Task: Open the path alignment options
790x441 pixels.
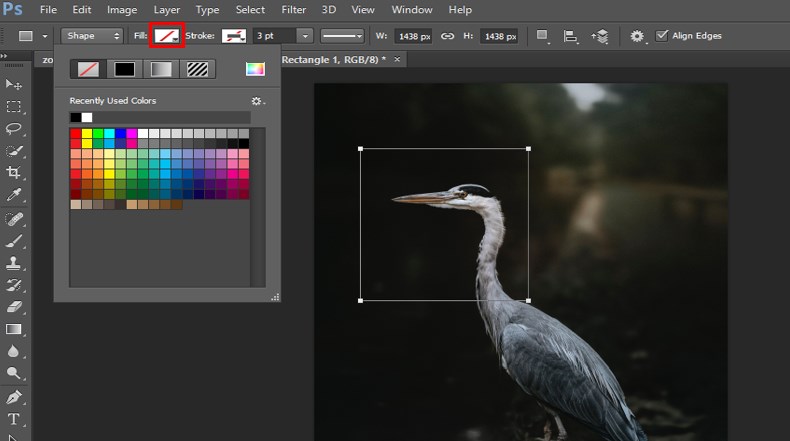Action: [570, 36]
